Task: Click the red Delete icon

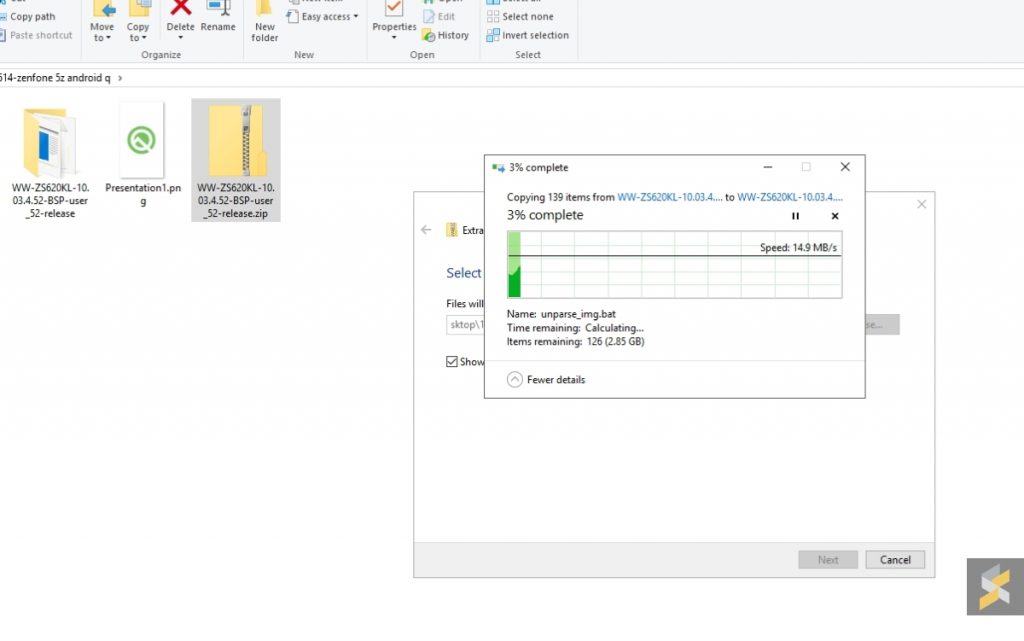Action: click(x=180, y=8)
